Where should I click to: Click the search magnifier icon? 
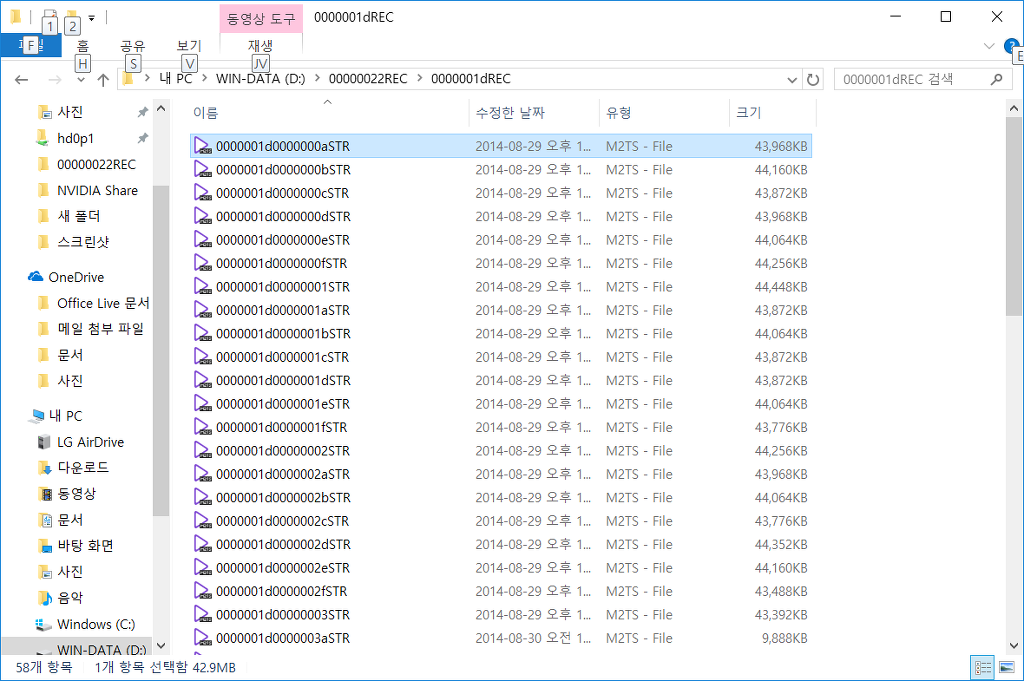click(x=997, y=80)
